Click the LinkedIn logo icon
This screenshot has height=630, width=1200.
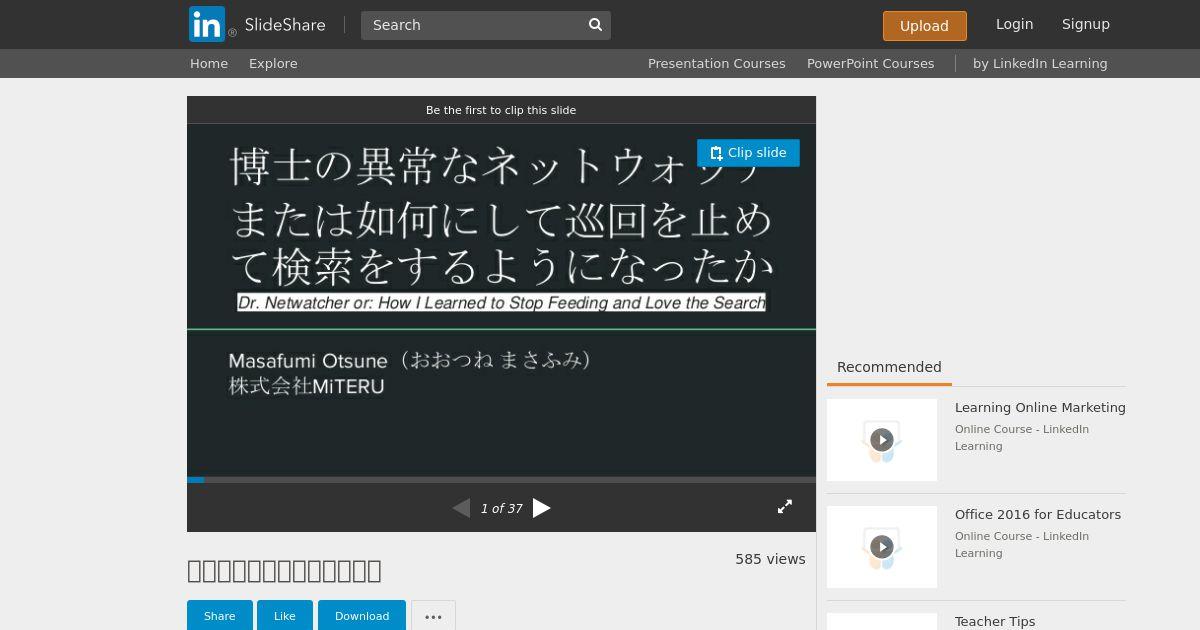pyautogui.click(x=207, y=24)
